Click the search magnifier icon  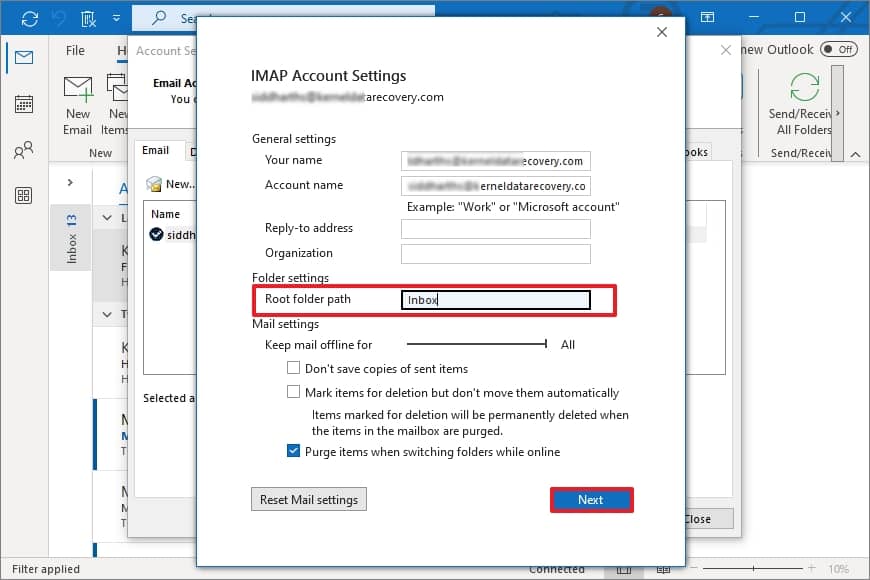coord(159,18)
